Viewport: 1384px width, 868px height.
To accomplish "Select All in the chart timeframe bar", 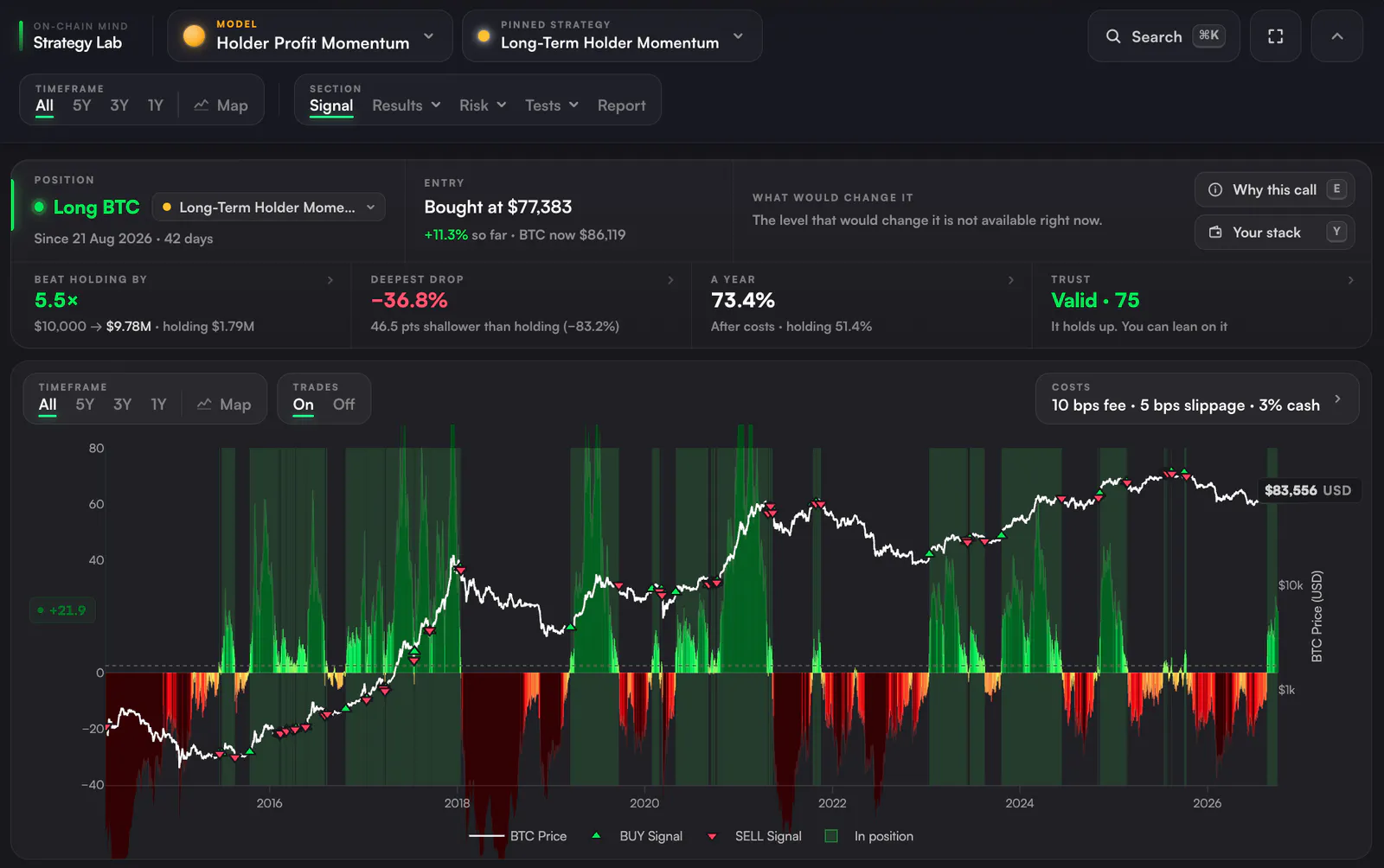I will [48, 405].
